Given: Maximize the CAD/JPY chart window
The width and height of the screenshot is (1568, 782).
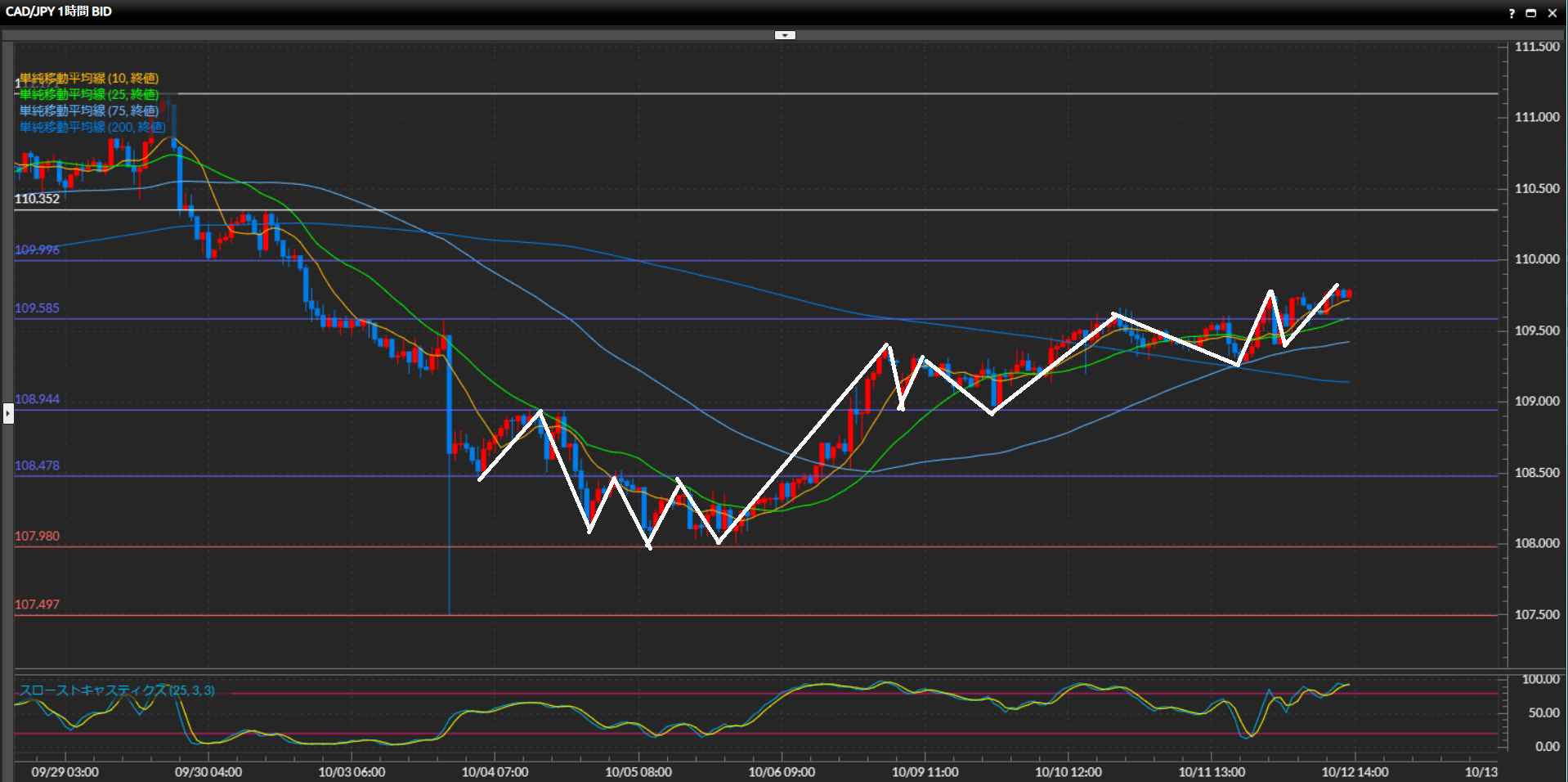Looking at the screenshot, I should click(1531, 13).
